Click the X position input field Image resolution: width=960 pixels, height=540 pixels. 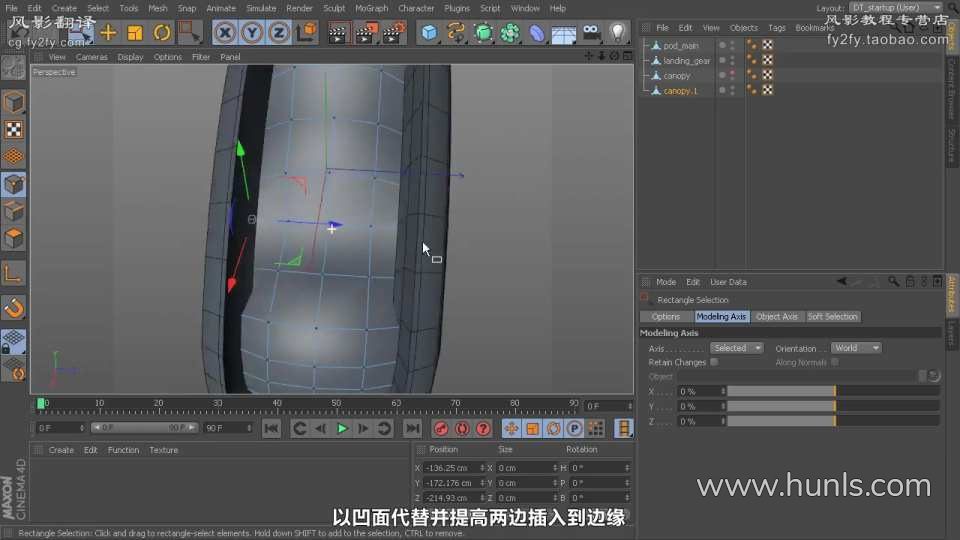(453, 468)
